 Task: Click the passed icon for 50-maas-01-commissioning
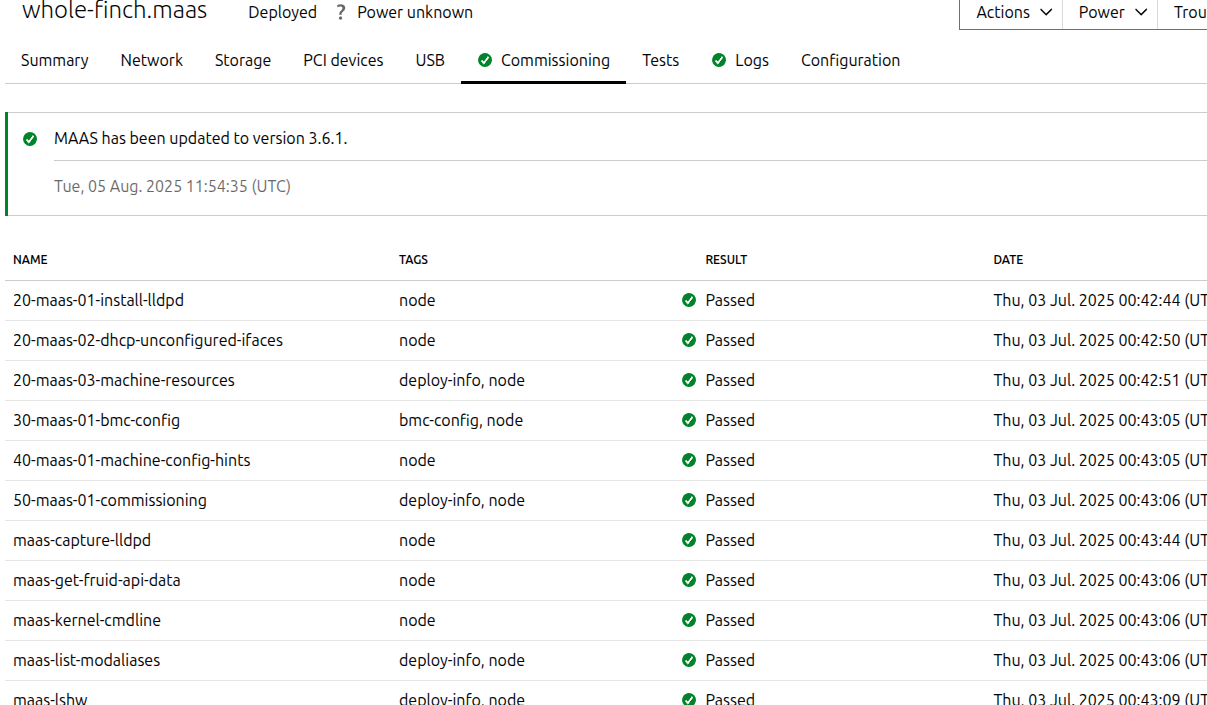click(689, 500)
